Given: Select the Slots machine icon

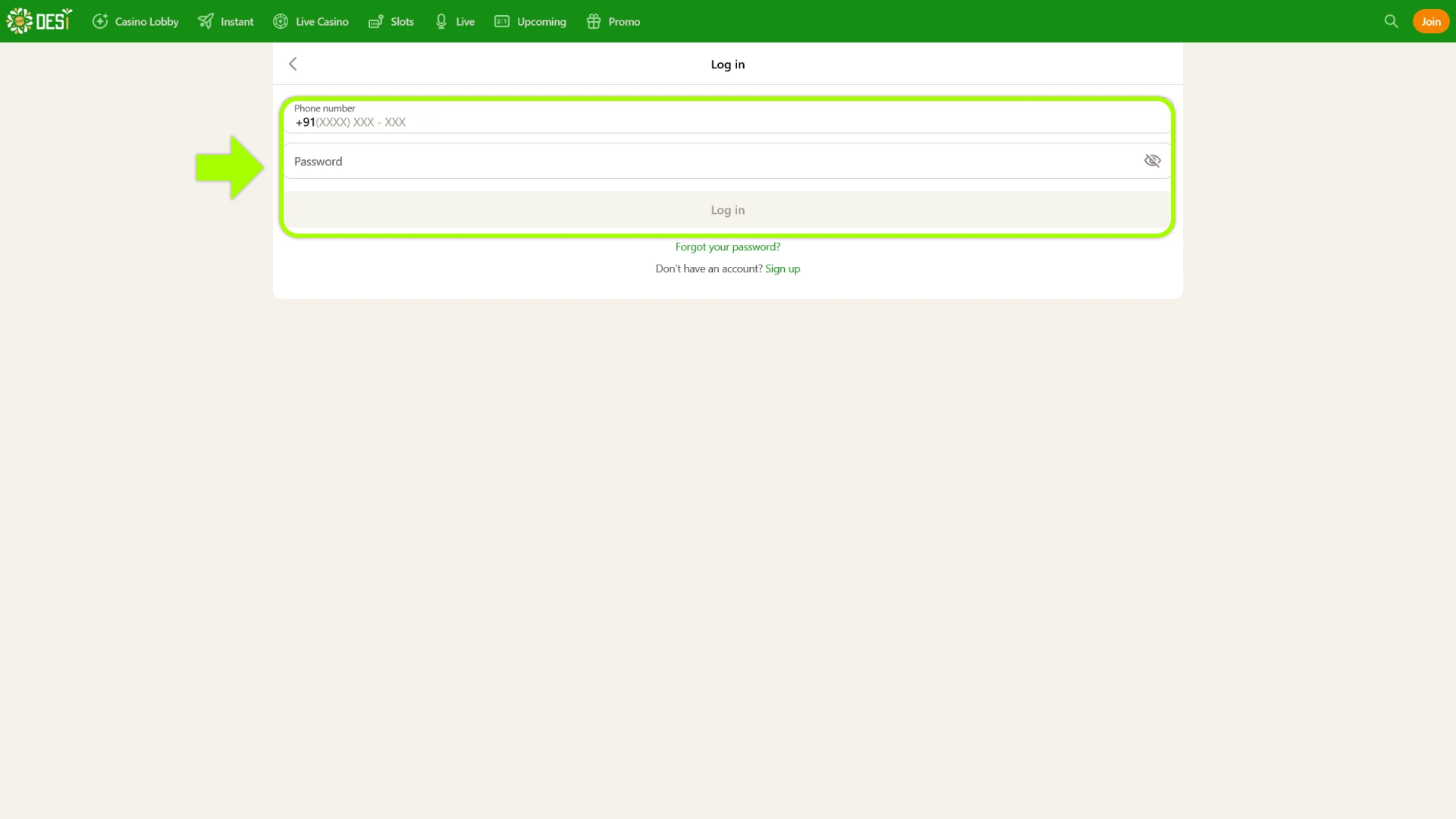Looking at the screenshot, I should click(375, 21).
